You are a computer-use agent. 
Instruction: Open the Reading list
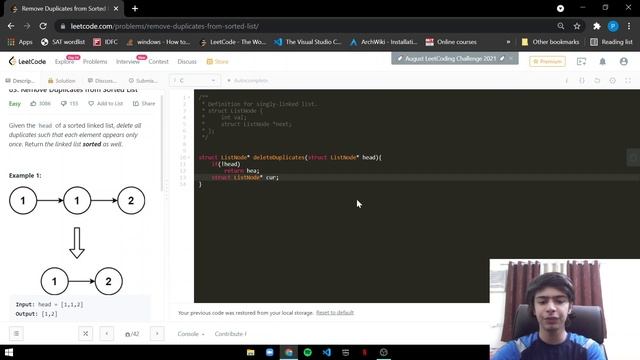(611, 42)
